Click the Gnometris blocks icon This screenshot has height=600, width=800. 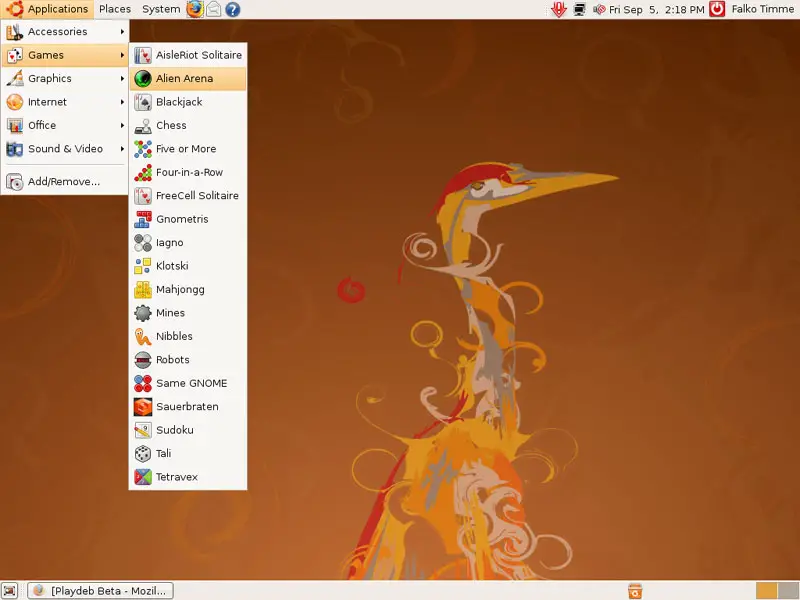tap(143, 219)
